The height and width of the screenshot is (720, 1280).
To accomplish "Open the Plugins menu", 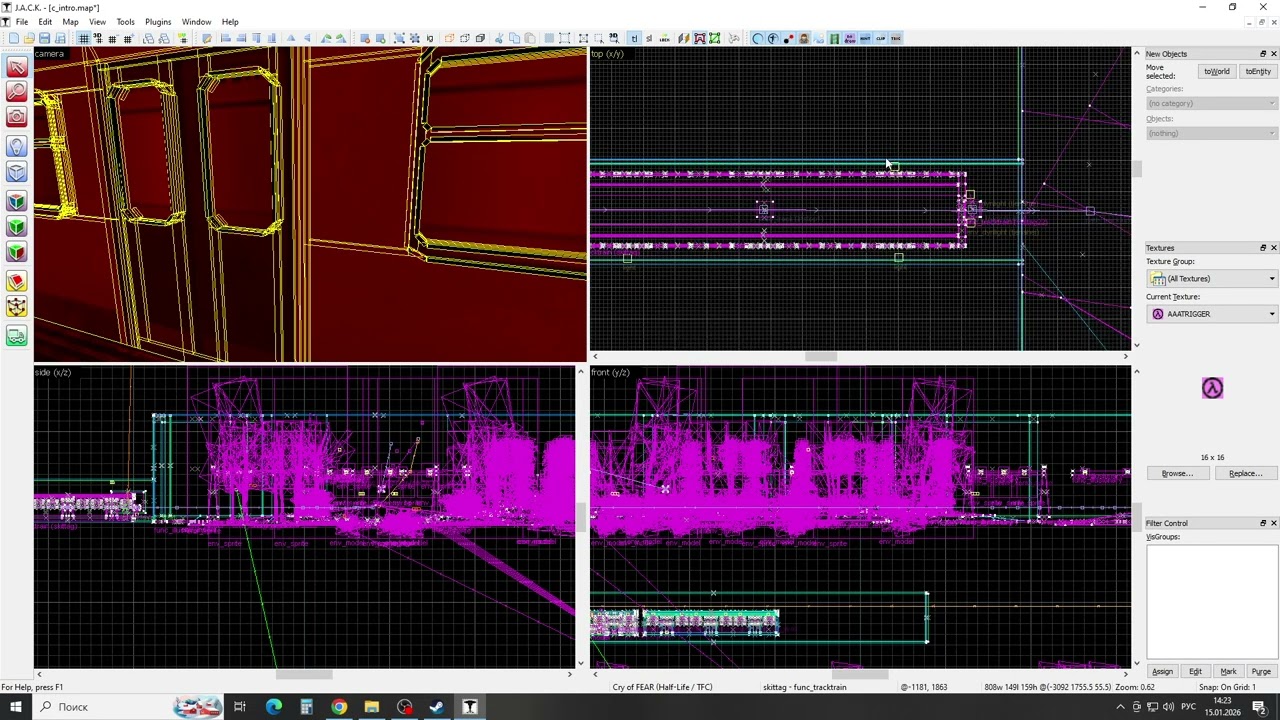I will 158,22.
